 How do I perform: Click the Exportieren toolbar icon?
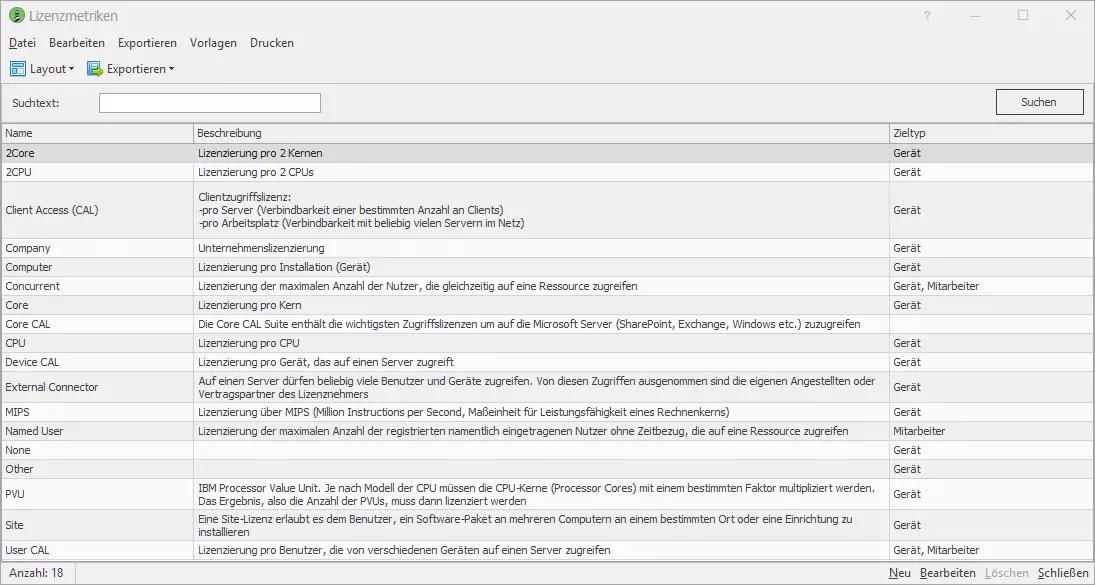(94, 68)
